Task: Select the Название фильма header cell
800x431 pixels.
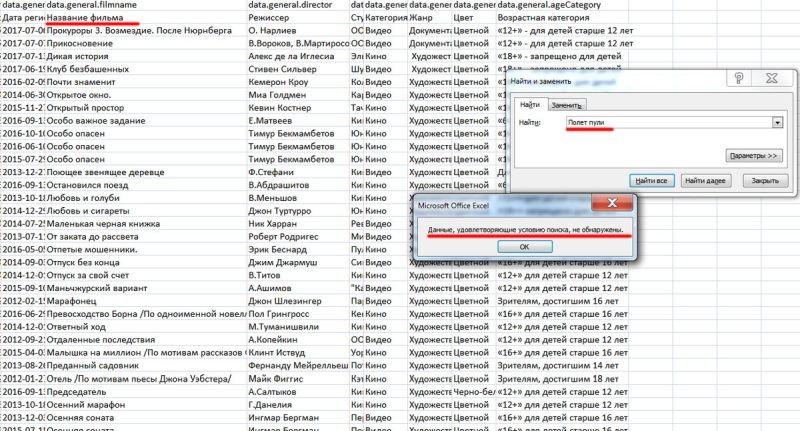Action: 93,18
